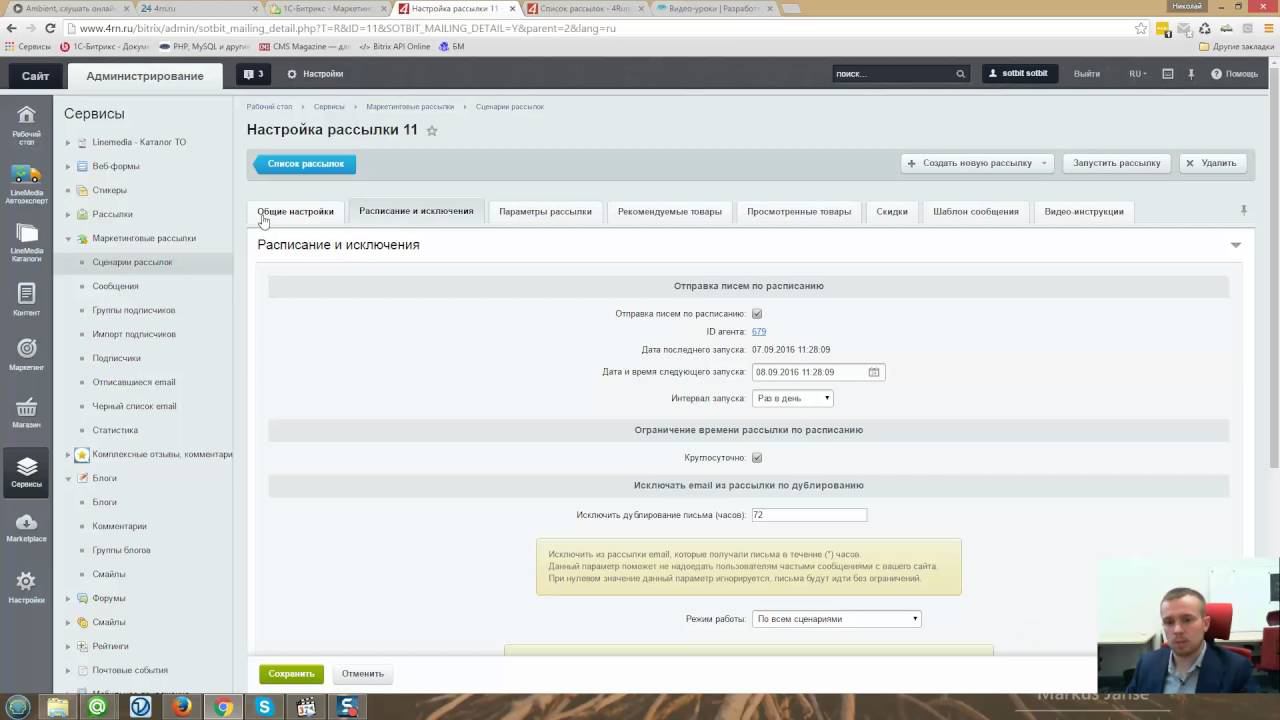This screenshot has height=720, width=1280.
Task: Click Запустить рассылку button
Action: (x=1117, y=163)
